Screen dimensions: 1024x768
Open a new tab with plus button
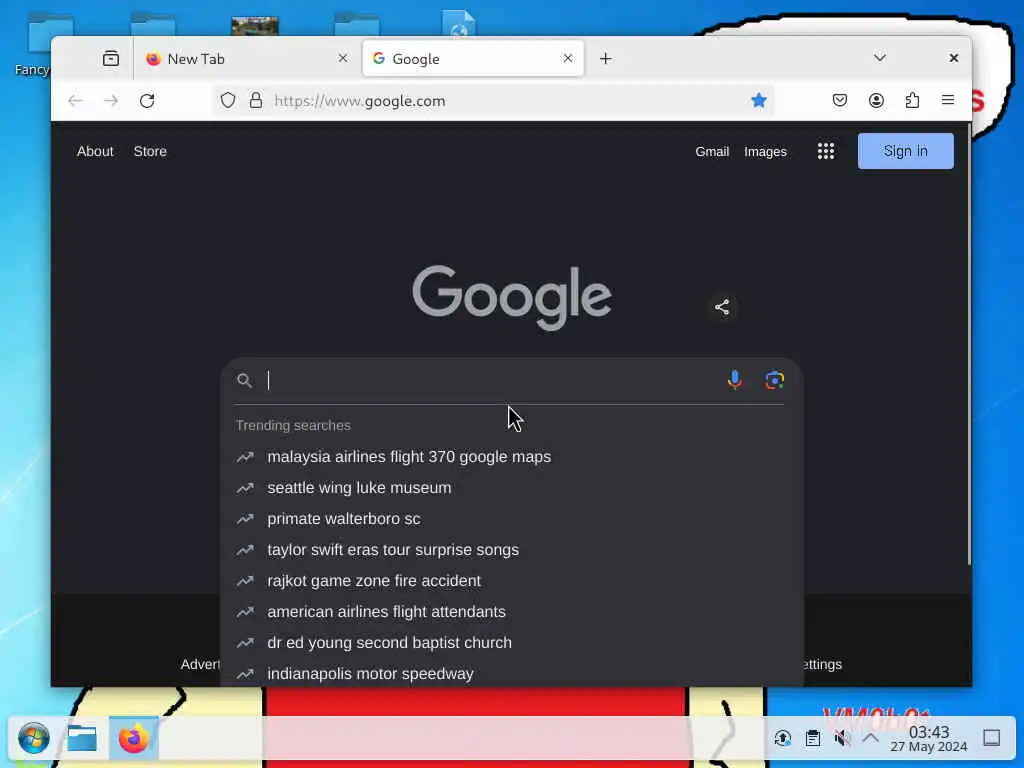pyautogui.click(x=605, y=59)
